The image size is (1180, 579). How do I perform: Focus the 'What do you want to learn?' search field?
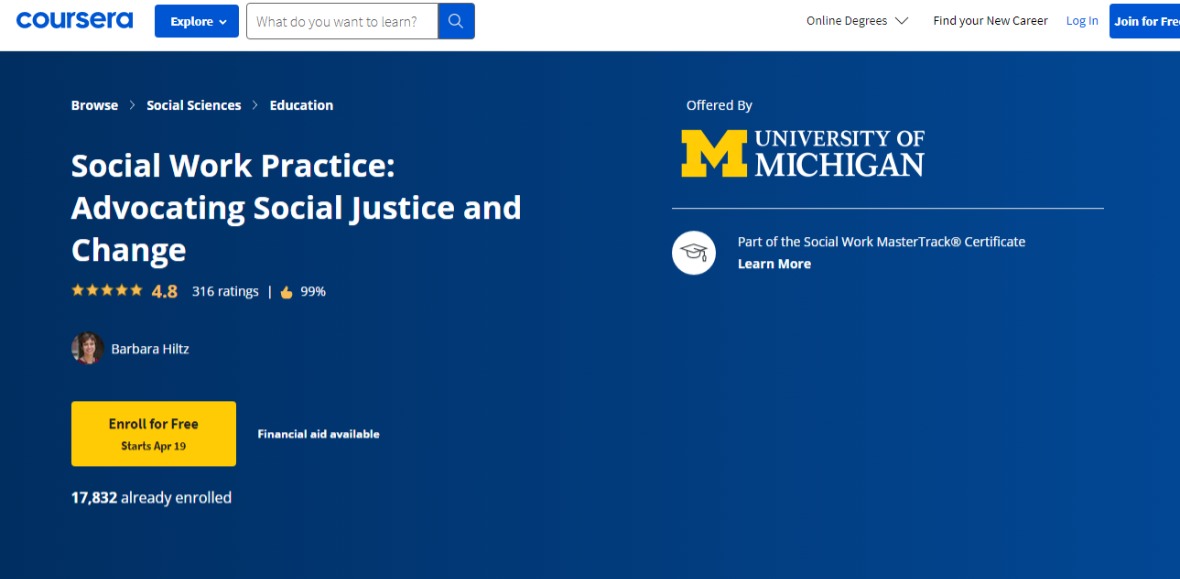point(342,21)
